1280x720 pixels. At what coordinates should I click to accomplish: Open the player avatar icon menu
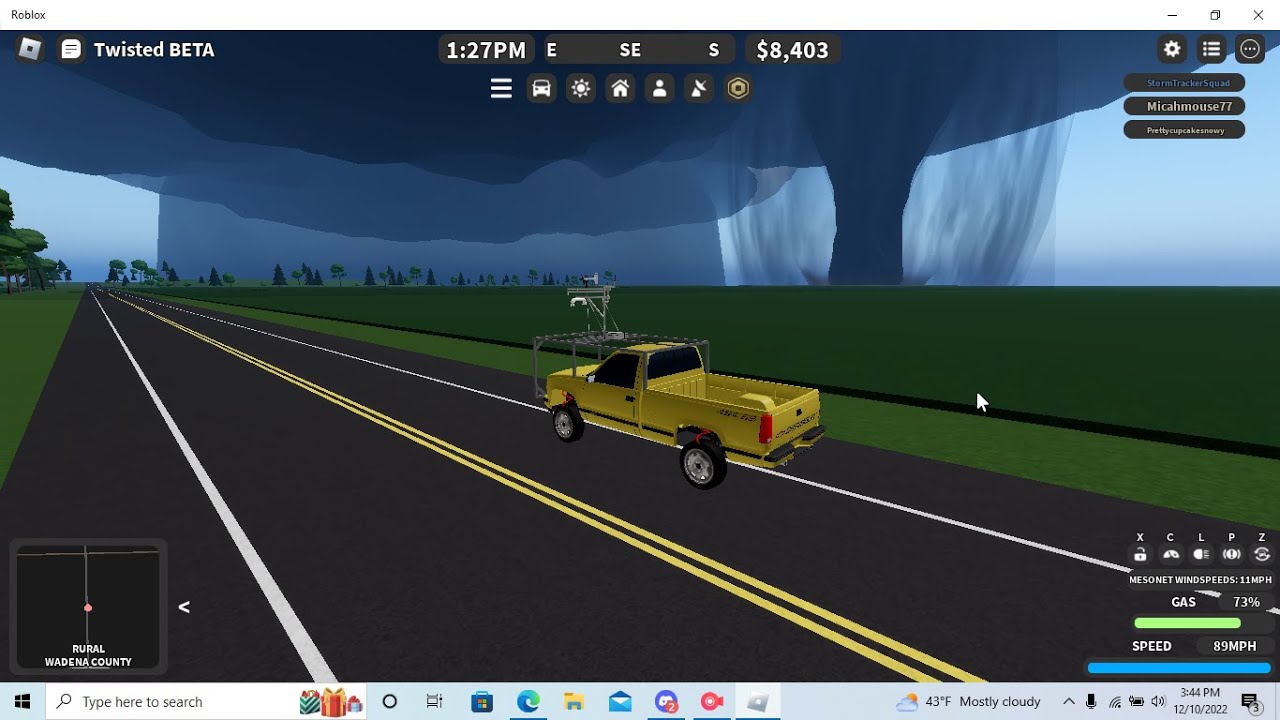660,89
